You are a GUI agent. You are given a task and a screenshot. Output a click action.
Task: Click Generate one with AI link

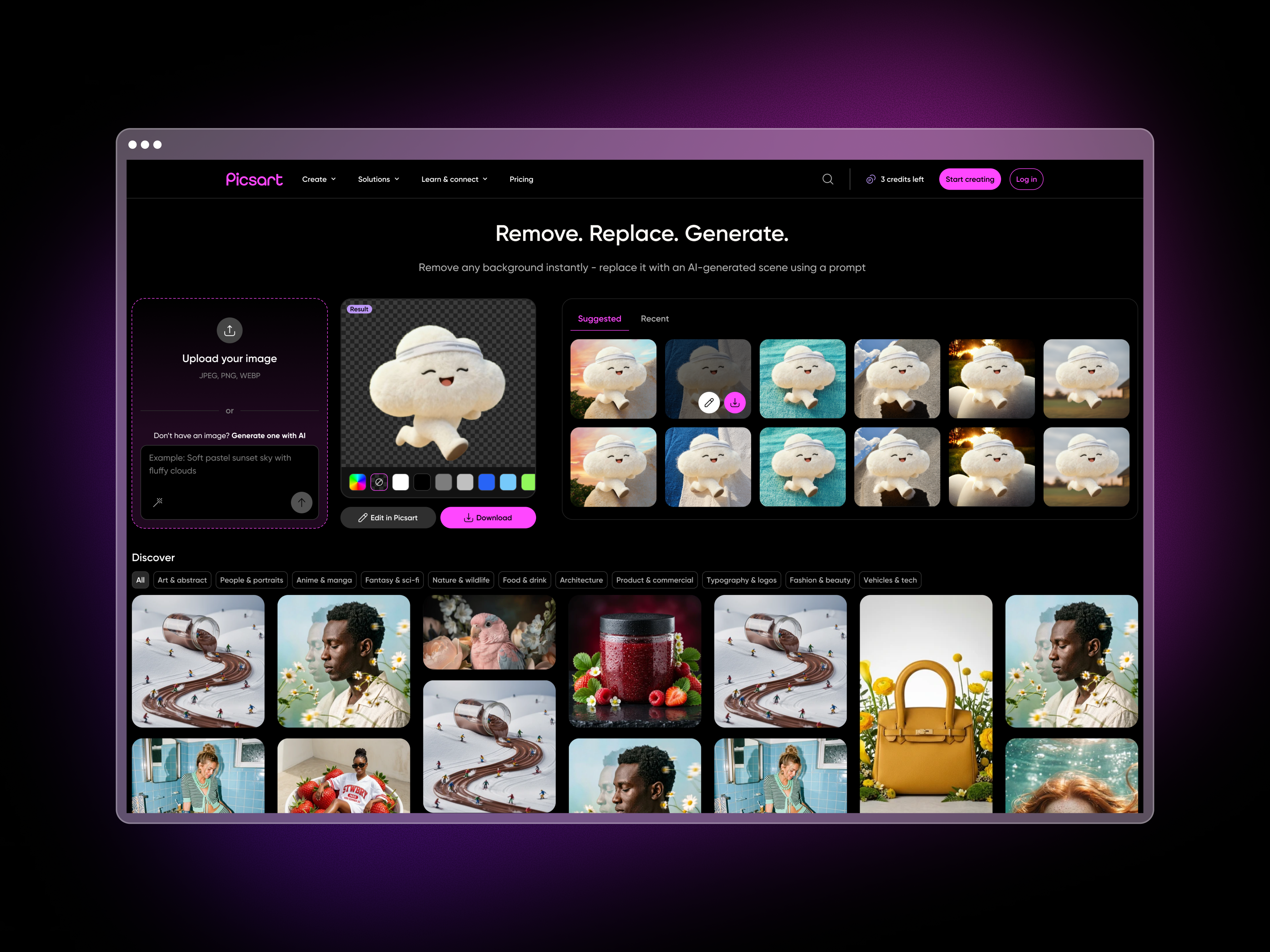coord(268,436)
